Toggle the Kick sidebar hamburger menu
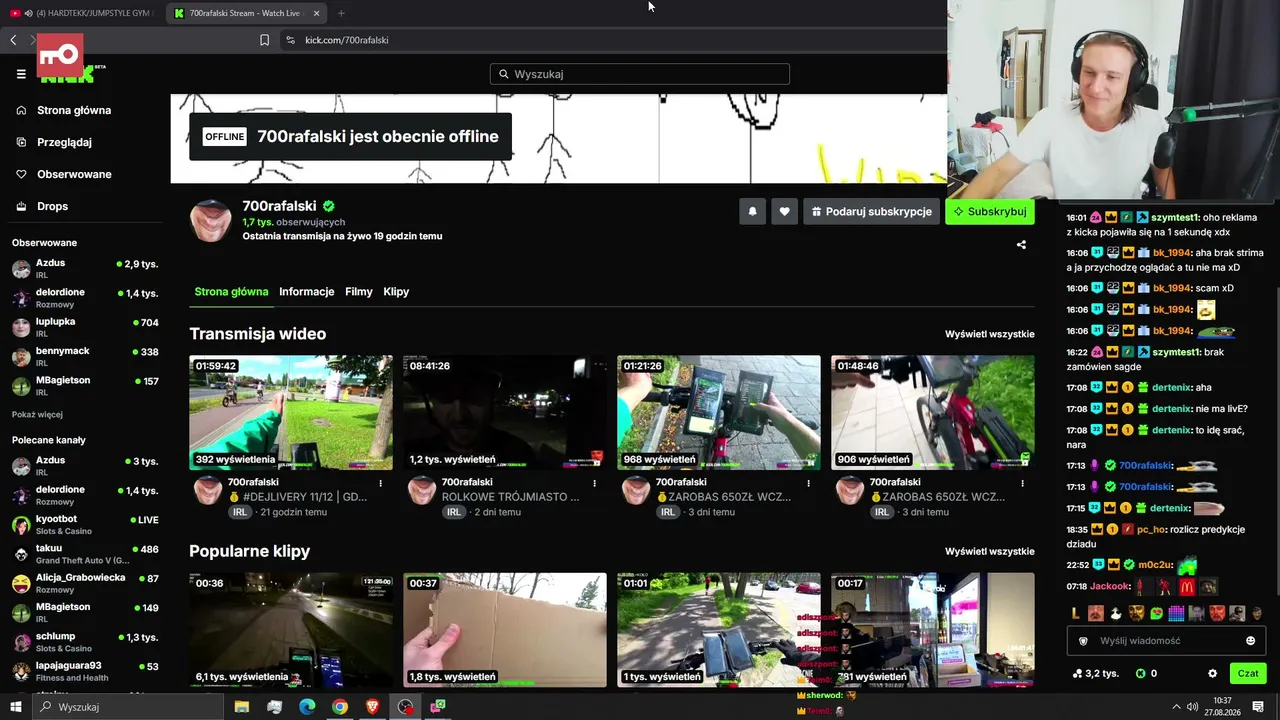This screenshot has height=720, width=1280. coord(21,74)
